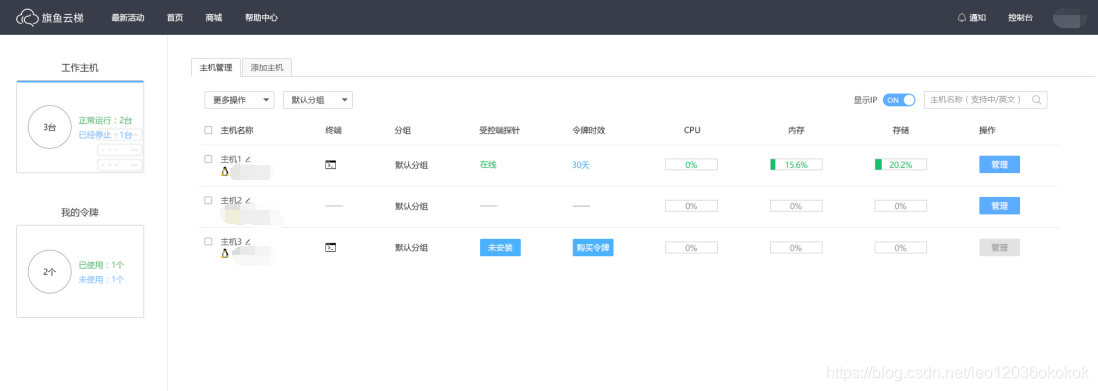1098x391 pixels.
Task: Click the Linux penguin icon under 主机3
Action: point(225,254)
